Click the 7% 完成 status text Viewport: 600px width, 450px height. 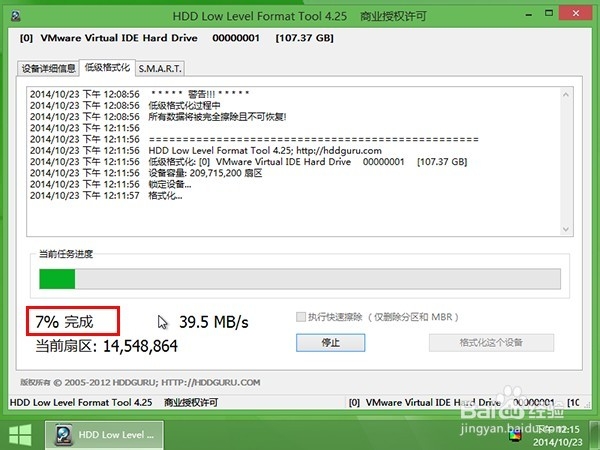[x=64, y=322]
